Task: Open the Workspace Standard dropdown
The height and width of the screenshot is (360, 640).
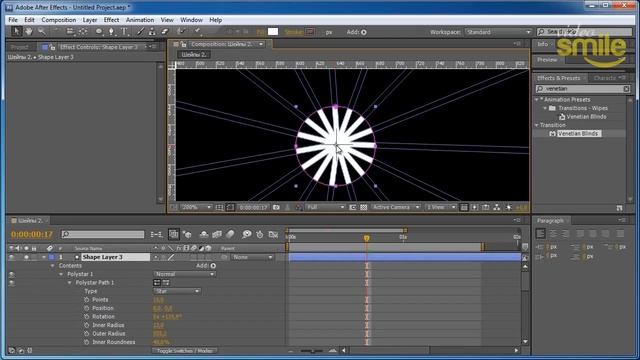Action: point(498,32)
